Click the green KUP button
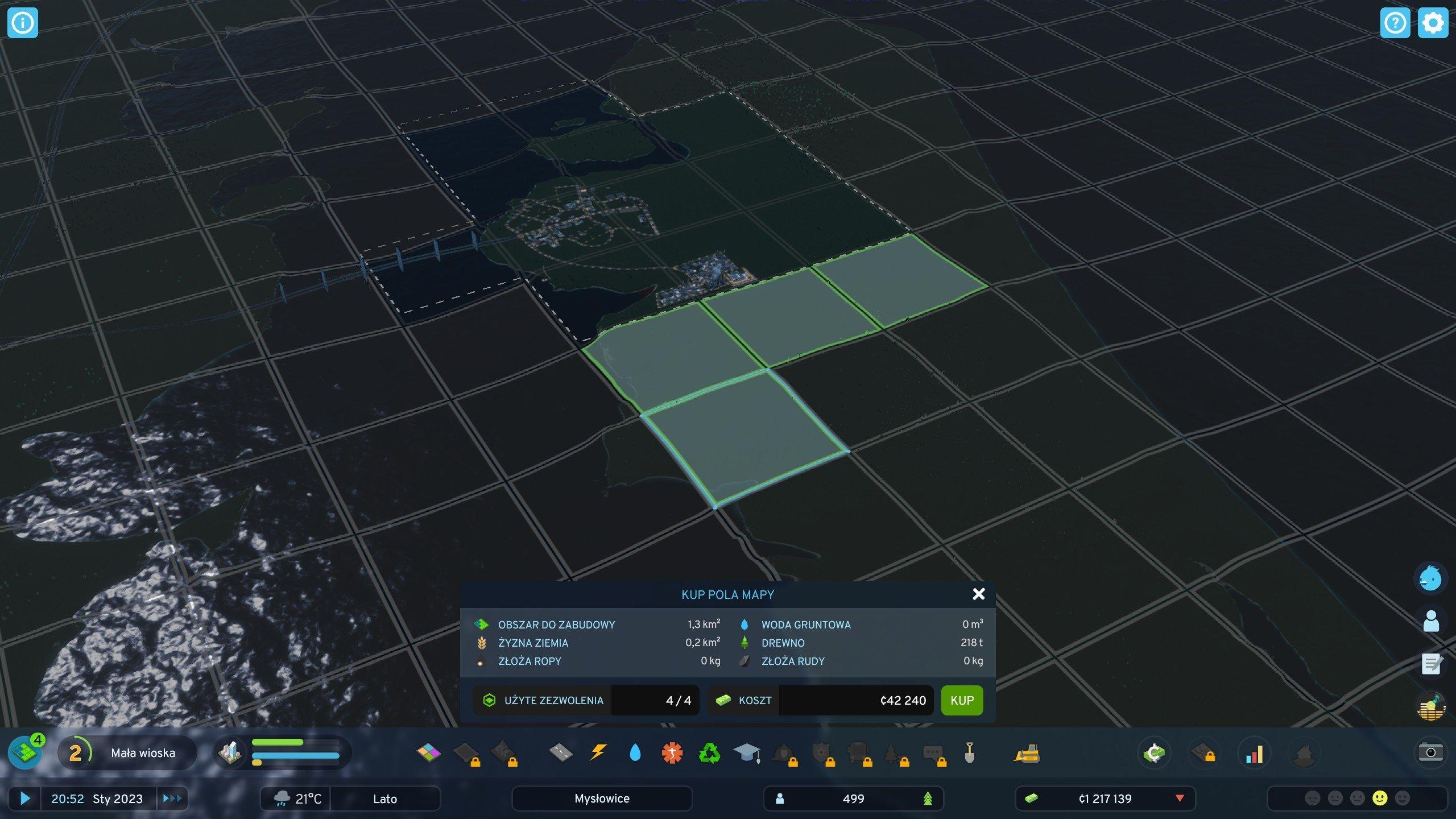 point(962,700)
